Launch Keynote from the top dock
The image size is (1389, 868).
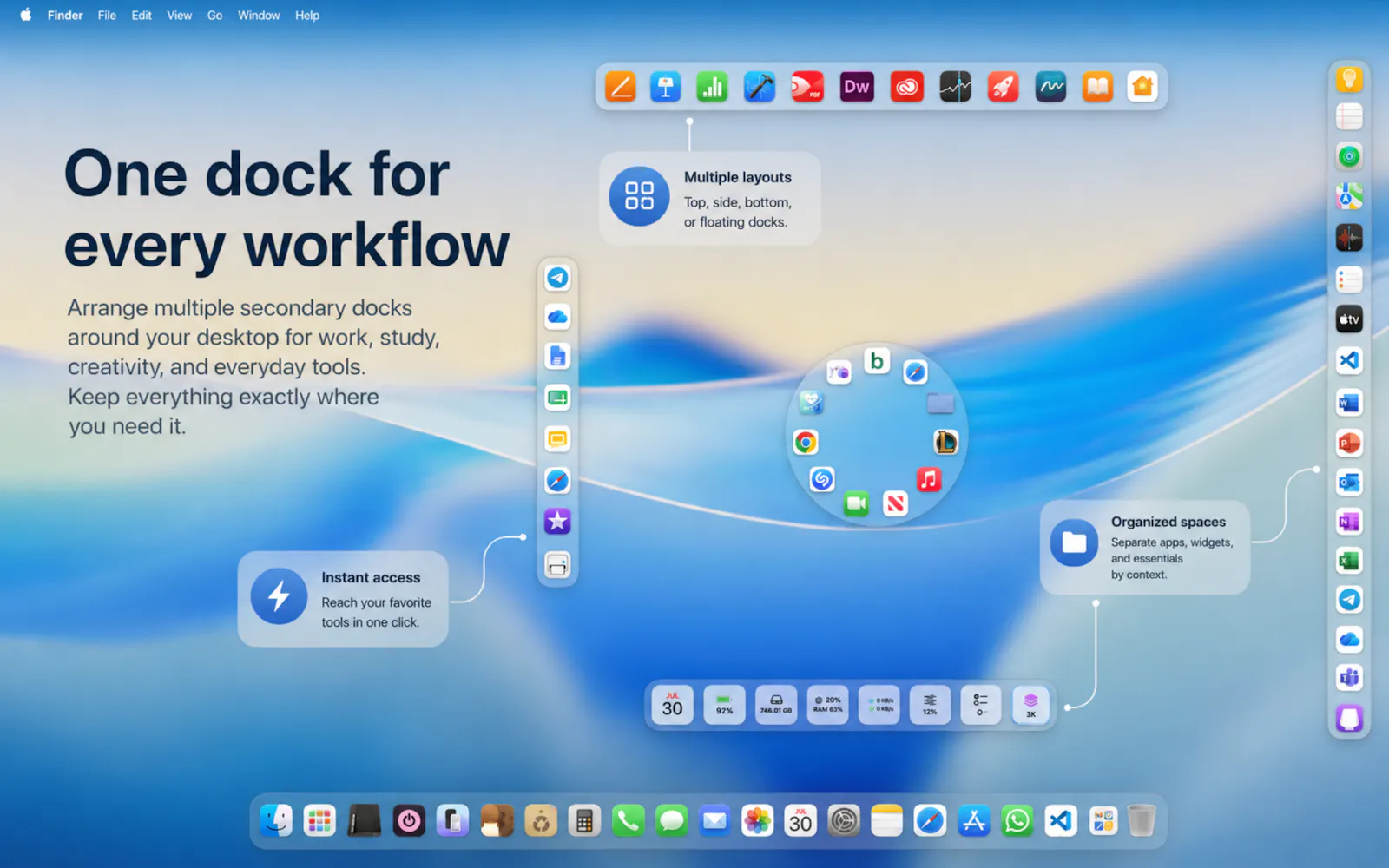pyautogui.click(x=666, y=87)
